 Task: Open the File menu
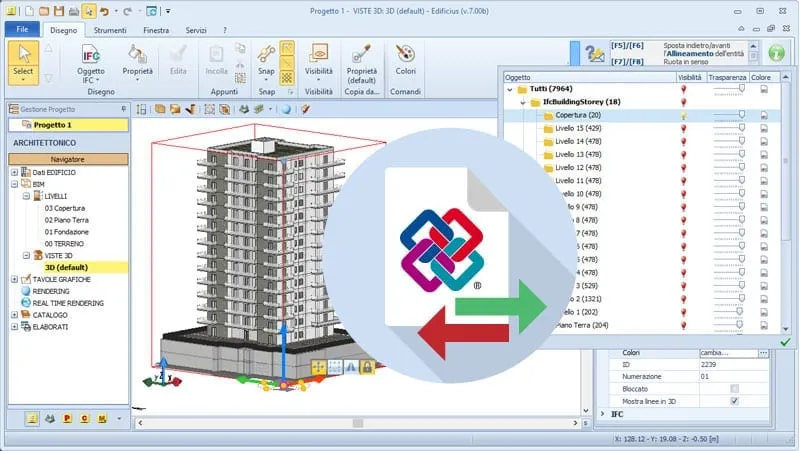(x=21, y=31)
